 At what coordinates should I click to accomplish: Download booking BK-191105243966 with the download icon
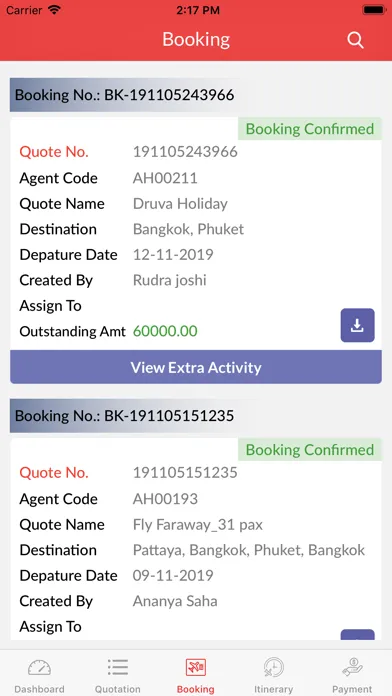[357, 325]
